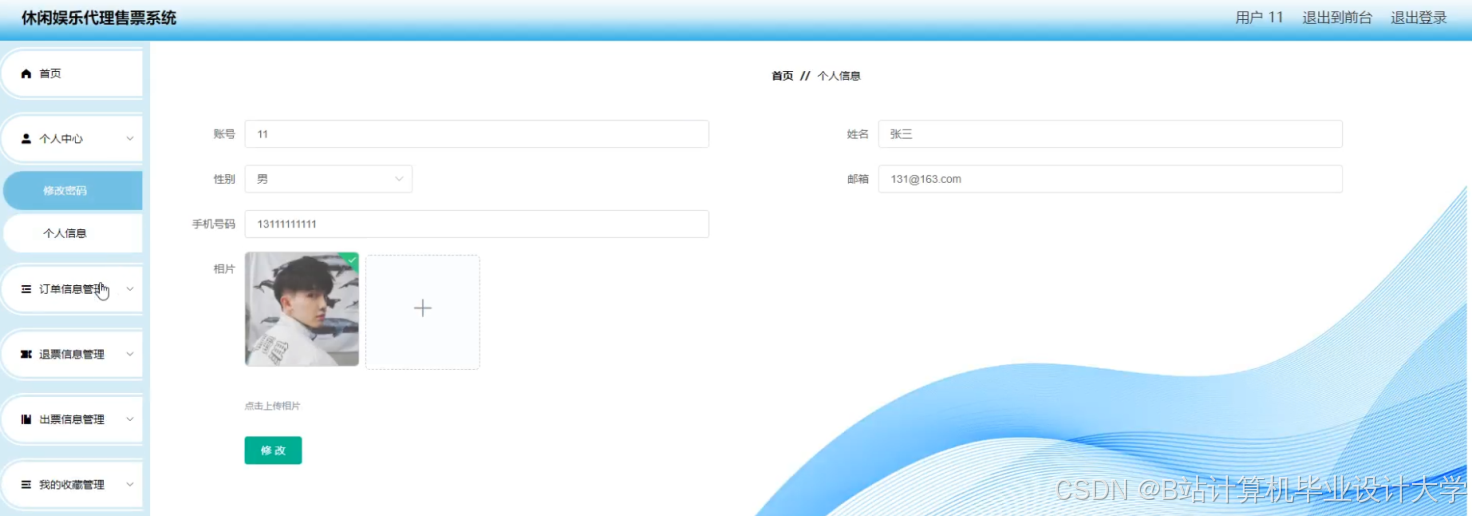Open 首页 in the sidebar

point(71,74)
